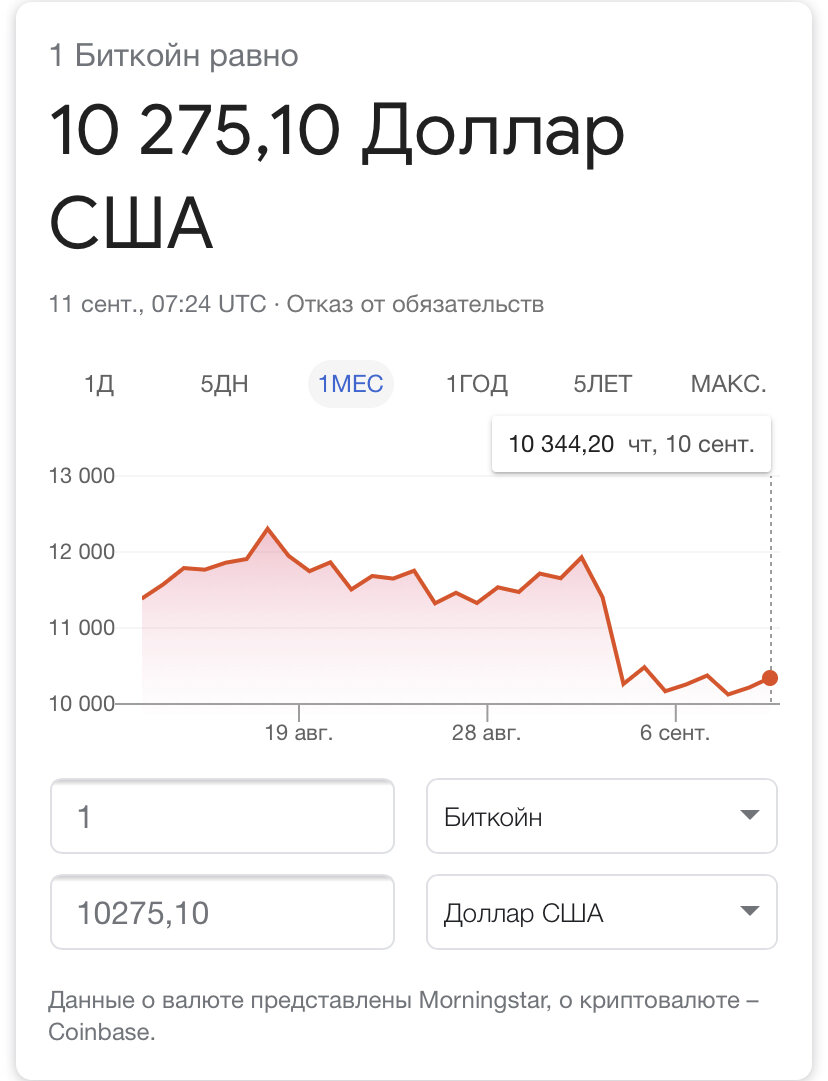The width and height of the screenshot is (828, 1081).
Task: Click the Доллар США dropdown arrow icon
Action: 749,911
